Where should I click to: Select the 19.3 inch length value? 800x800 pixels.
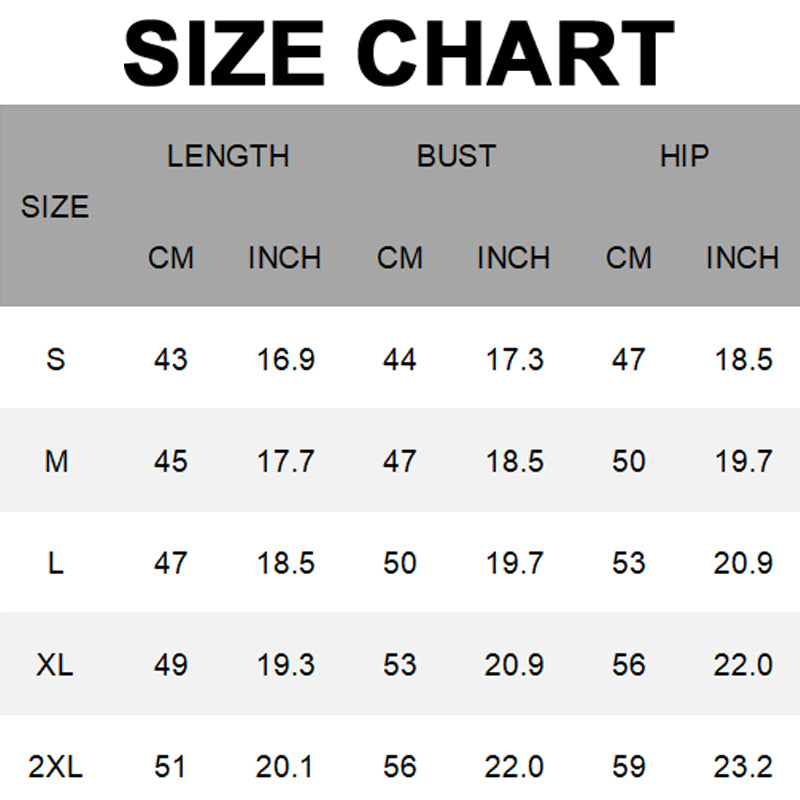pyautogui.click(x=285, y=665)
